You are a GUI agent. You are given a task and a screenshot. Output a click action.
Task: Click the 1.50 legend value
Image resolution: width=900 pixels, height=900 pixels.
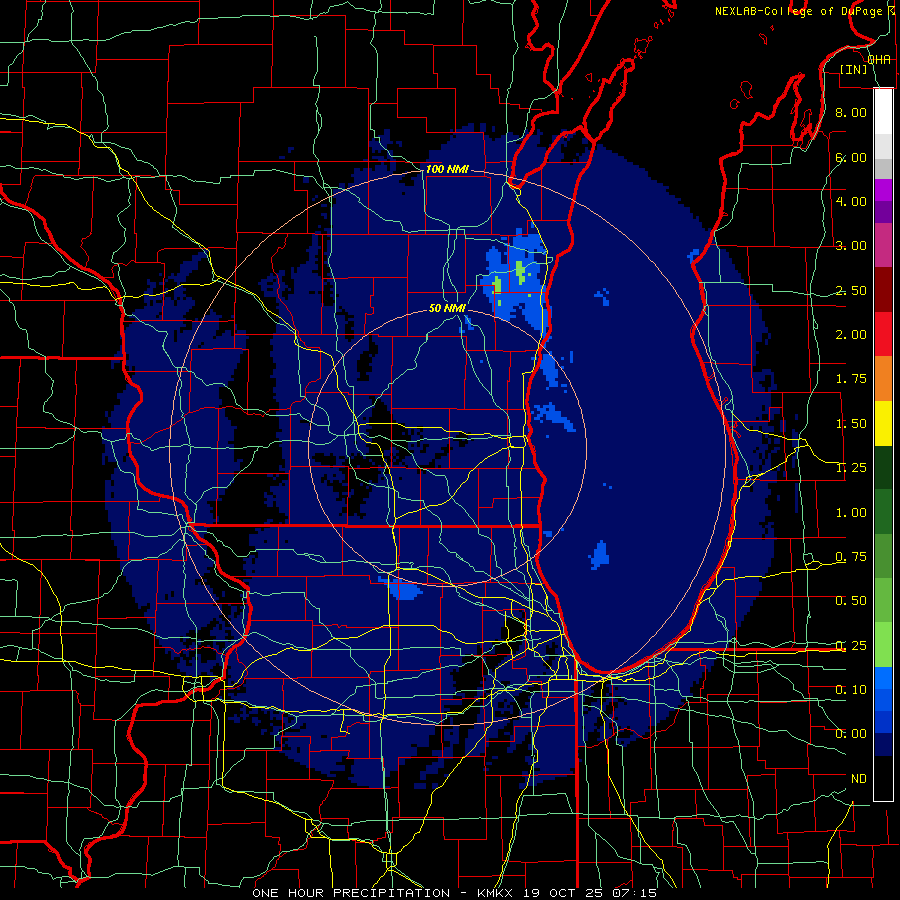tap(851, 424)
